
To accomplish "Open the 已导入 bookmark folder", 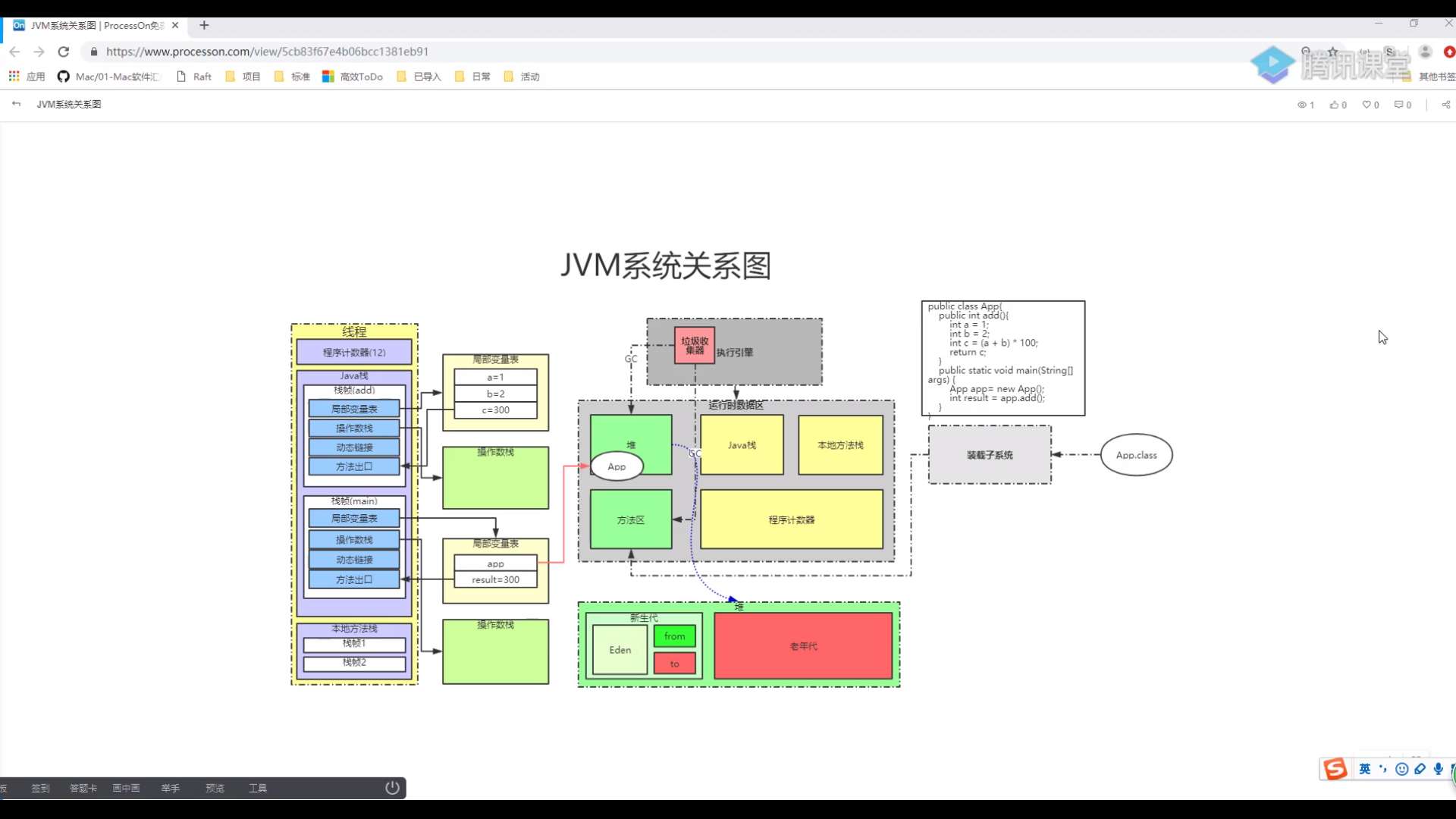I will click(419, 77).
